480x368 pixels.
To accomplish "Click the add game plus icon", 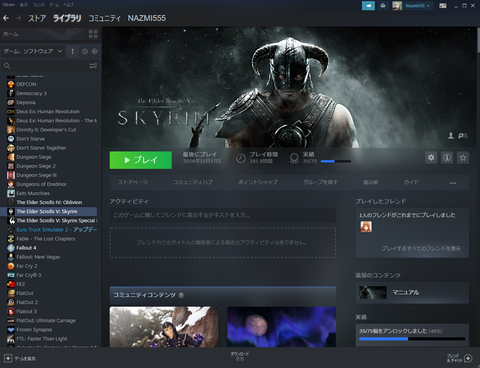I will (8, 358).
